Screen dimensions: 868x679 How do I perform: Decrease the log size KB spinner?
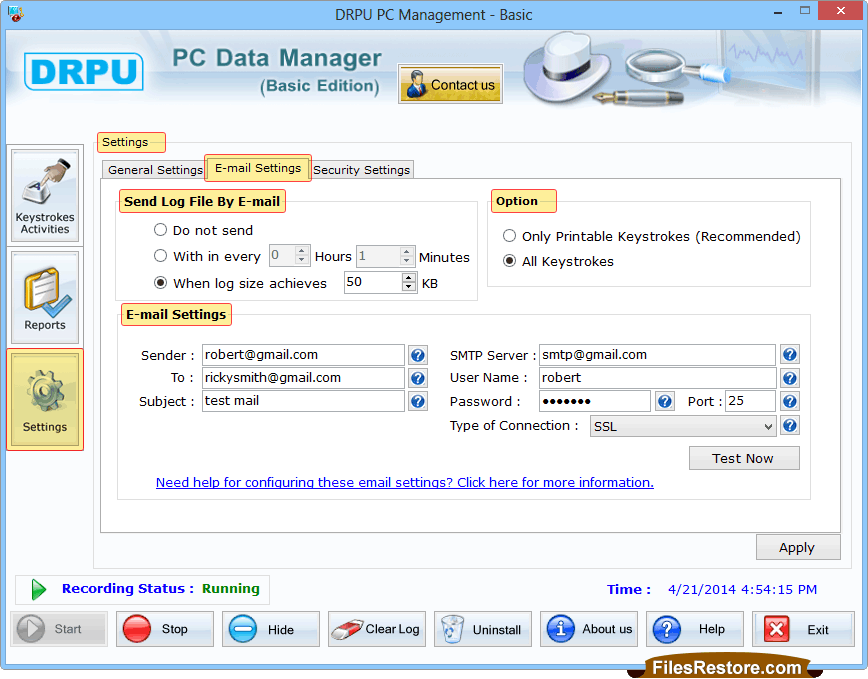click(409, 287)
